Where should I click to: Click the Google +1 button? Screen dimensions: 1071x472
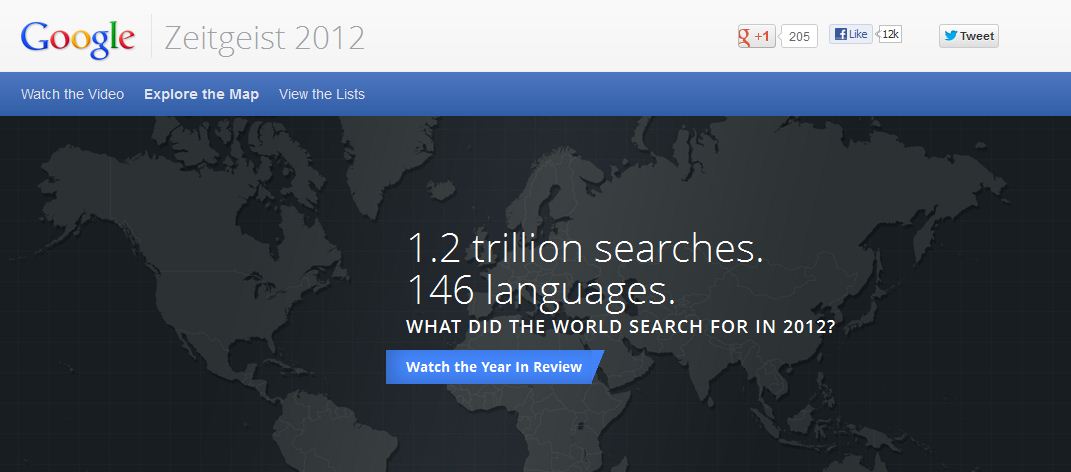(756, 36)
